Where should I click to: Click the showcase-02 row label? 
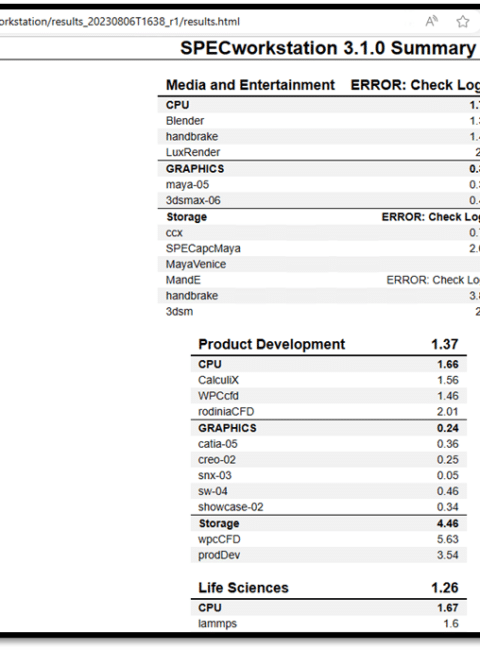231,507
